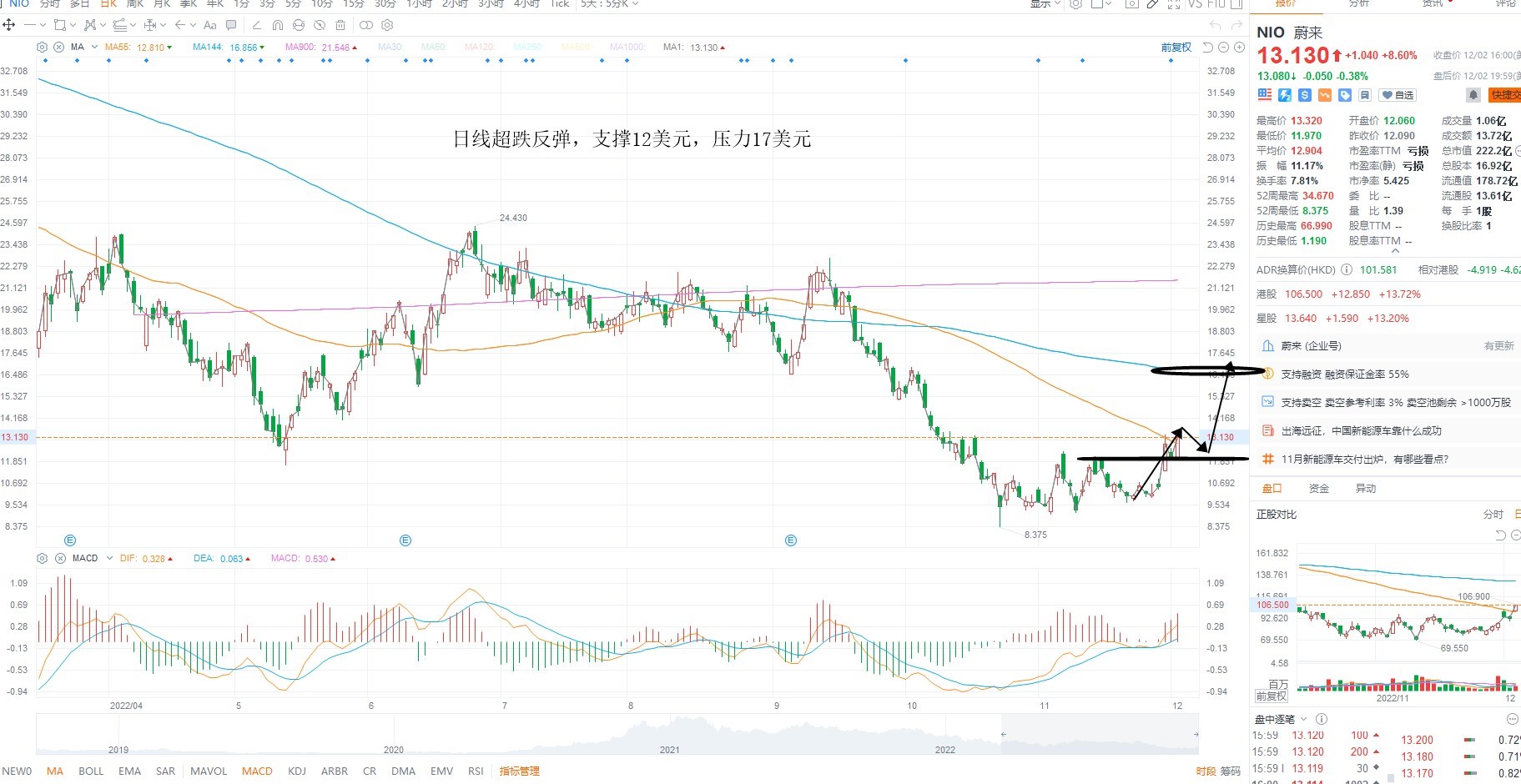This screenshot has width=1521, height=784.
Task: Toggle the MA1 line visibility
Action: pyautogui.click(x=694, y=48)
